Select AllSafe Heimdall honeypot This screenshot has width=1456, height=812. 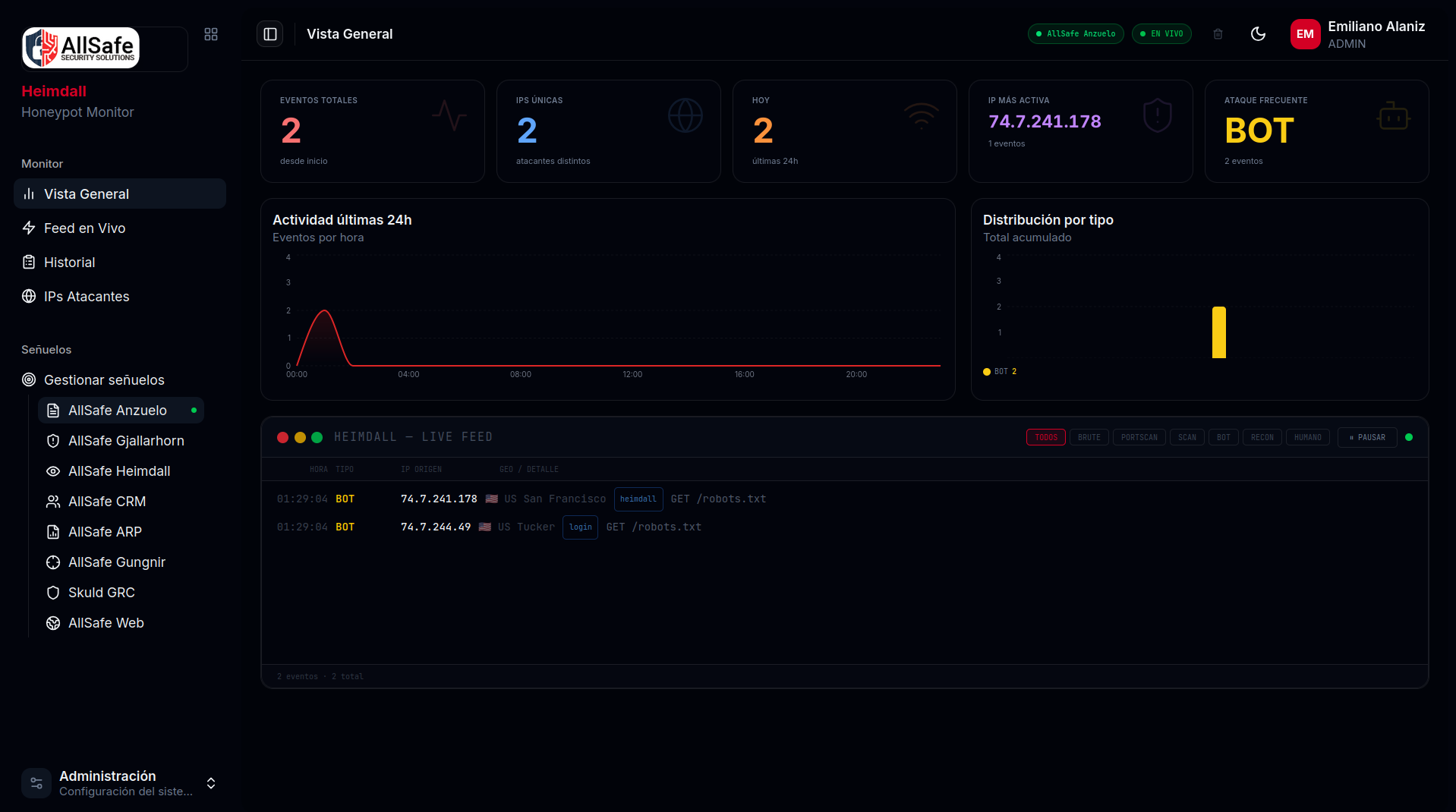coord(121,471)
